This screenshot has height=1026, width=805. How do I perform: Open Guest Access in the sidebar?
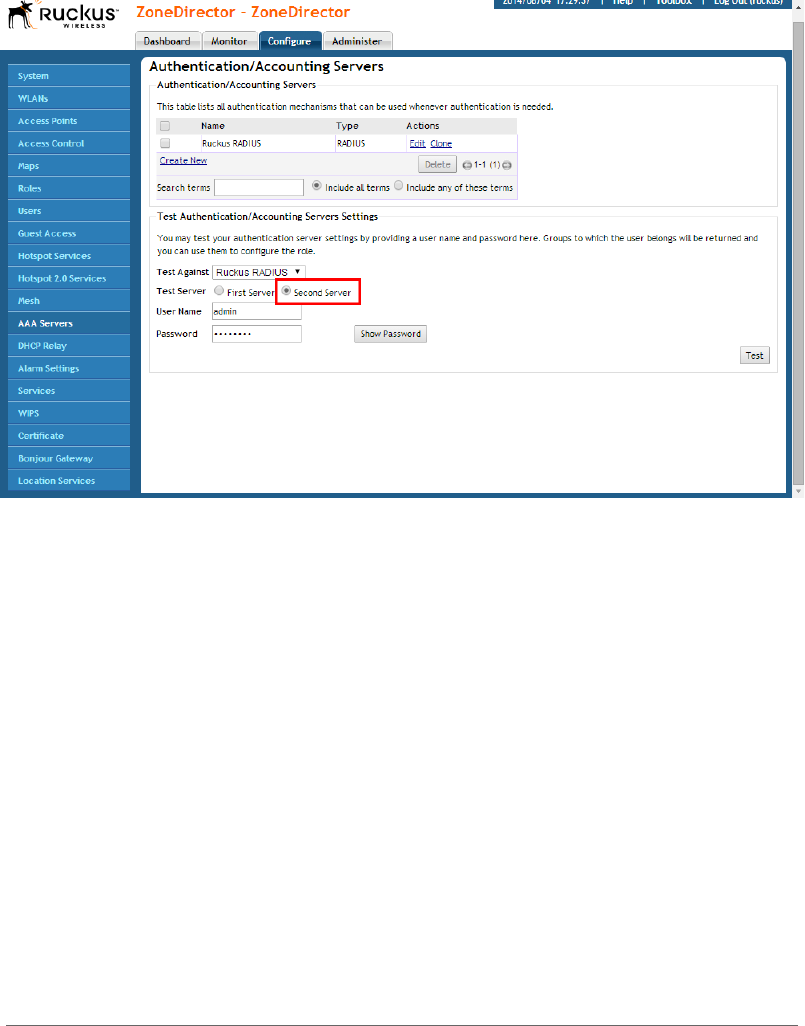point(69,234)
